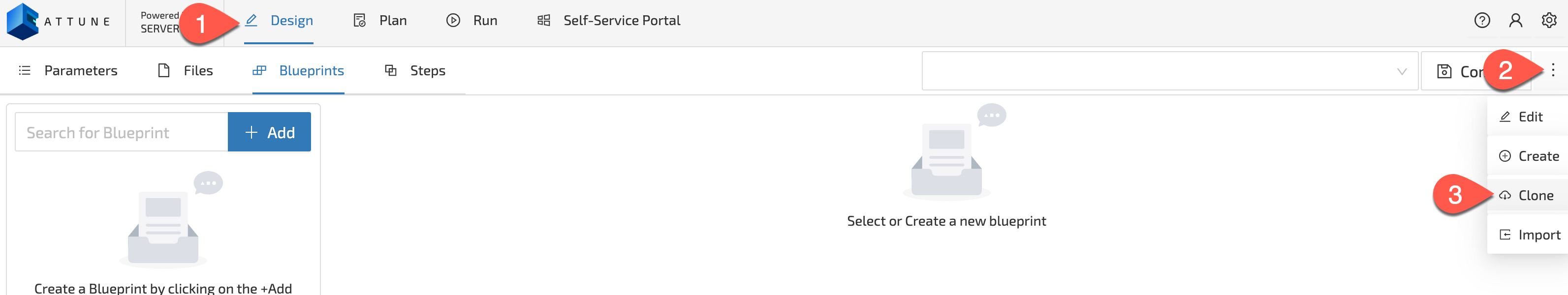Choose Clone from the context menu

point(1535,196)
